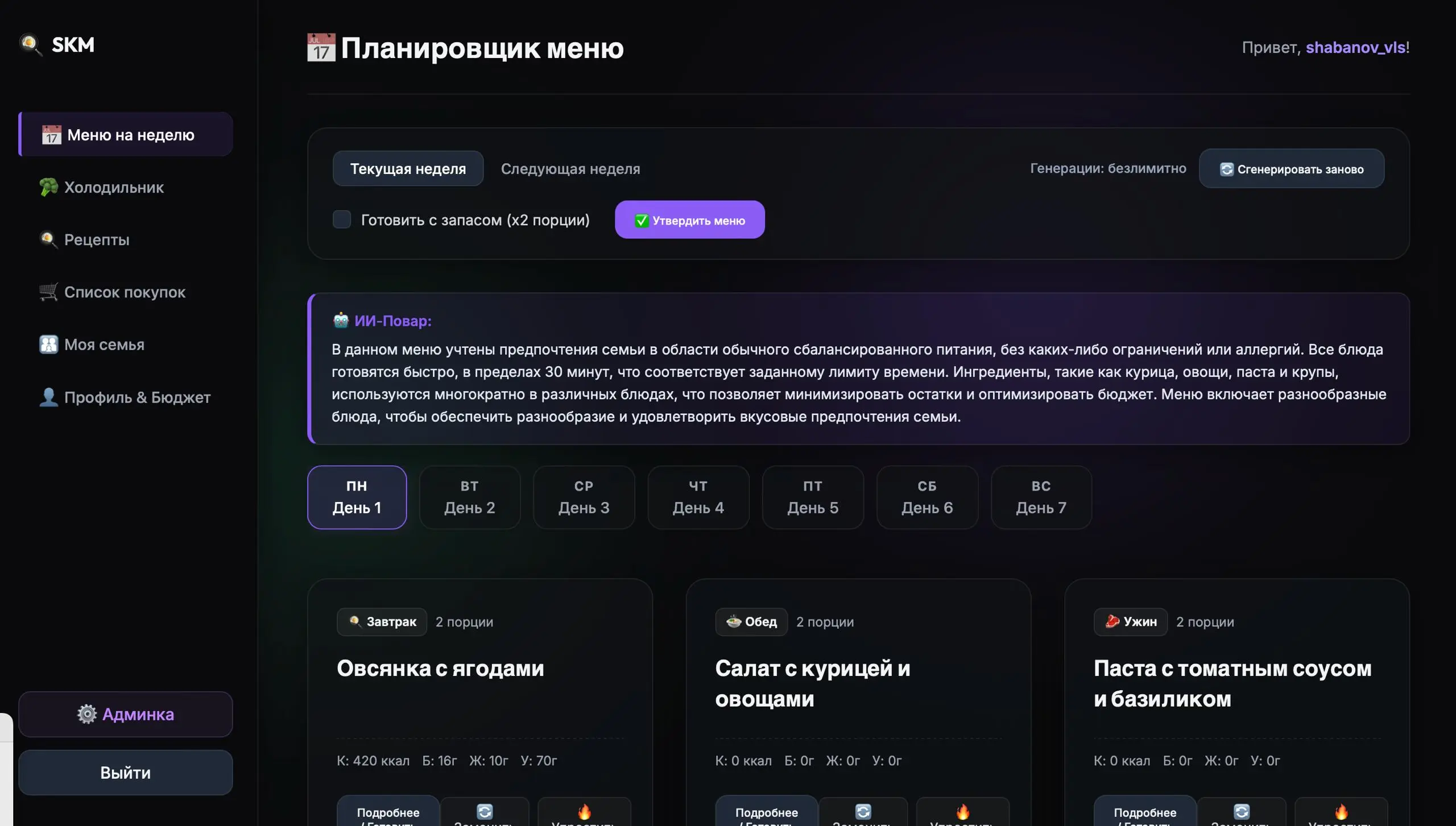Click К: 0 ккал on Паста card
The width and height of the screenshot is (1456, 826).
(1122, 760)
